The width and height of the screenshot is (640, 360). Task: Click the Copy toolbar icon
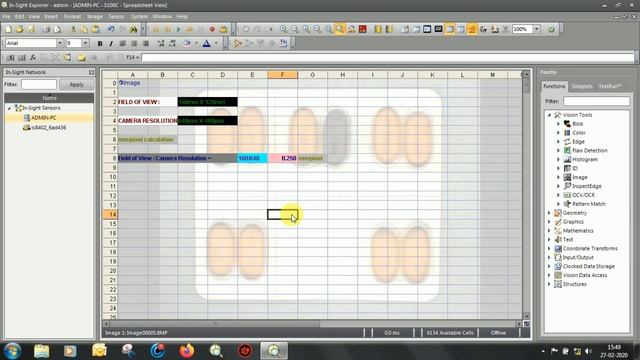coord(84,29)
